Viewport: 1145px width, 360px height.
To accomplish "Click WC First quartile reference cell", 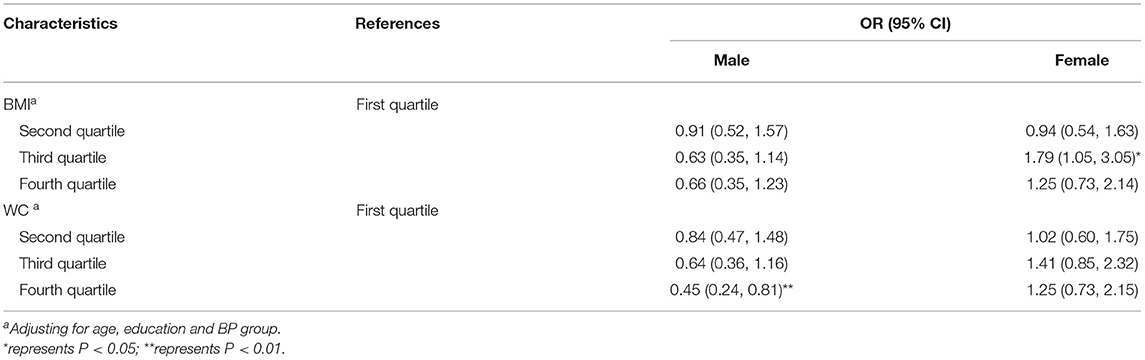I will click(396, 212).
